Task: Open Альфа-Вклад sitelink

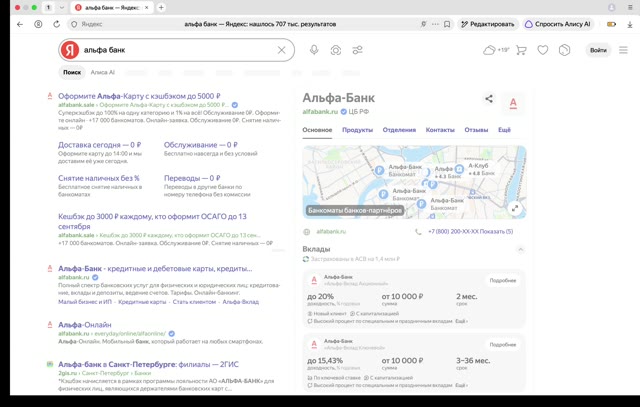Action: [x=240, y=302]
